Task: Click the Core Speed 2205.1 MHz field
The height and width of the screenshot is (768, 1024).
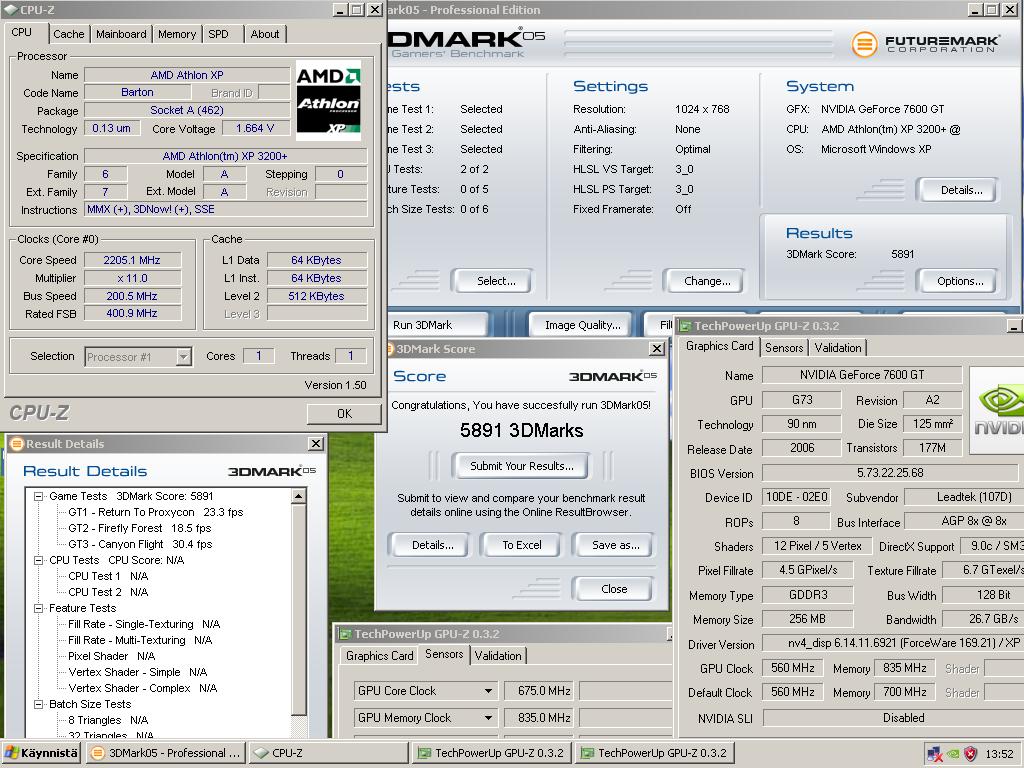Action: [x=132, y=260]
